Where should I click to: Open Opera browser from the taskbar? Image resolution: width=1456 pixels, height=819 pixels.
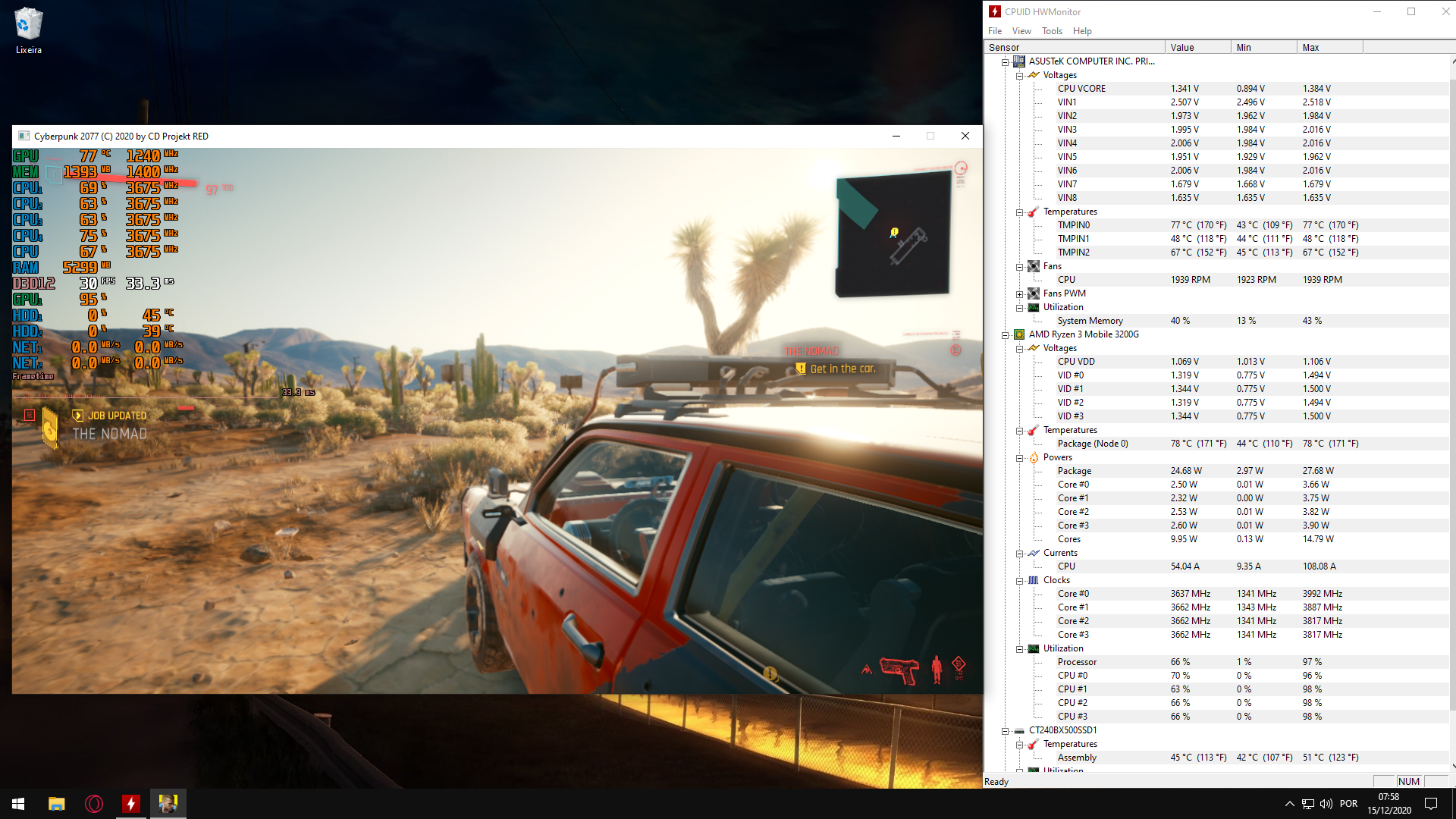[x=94, y=804]
